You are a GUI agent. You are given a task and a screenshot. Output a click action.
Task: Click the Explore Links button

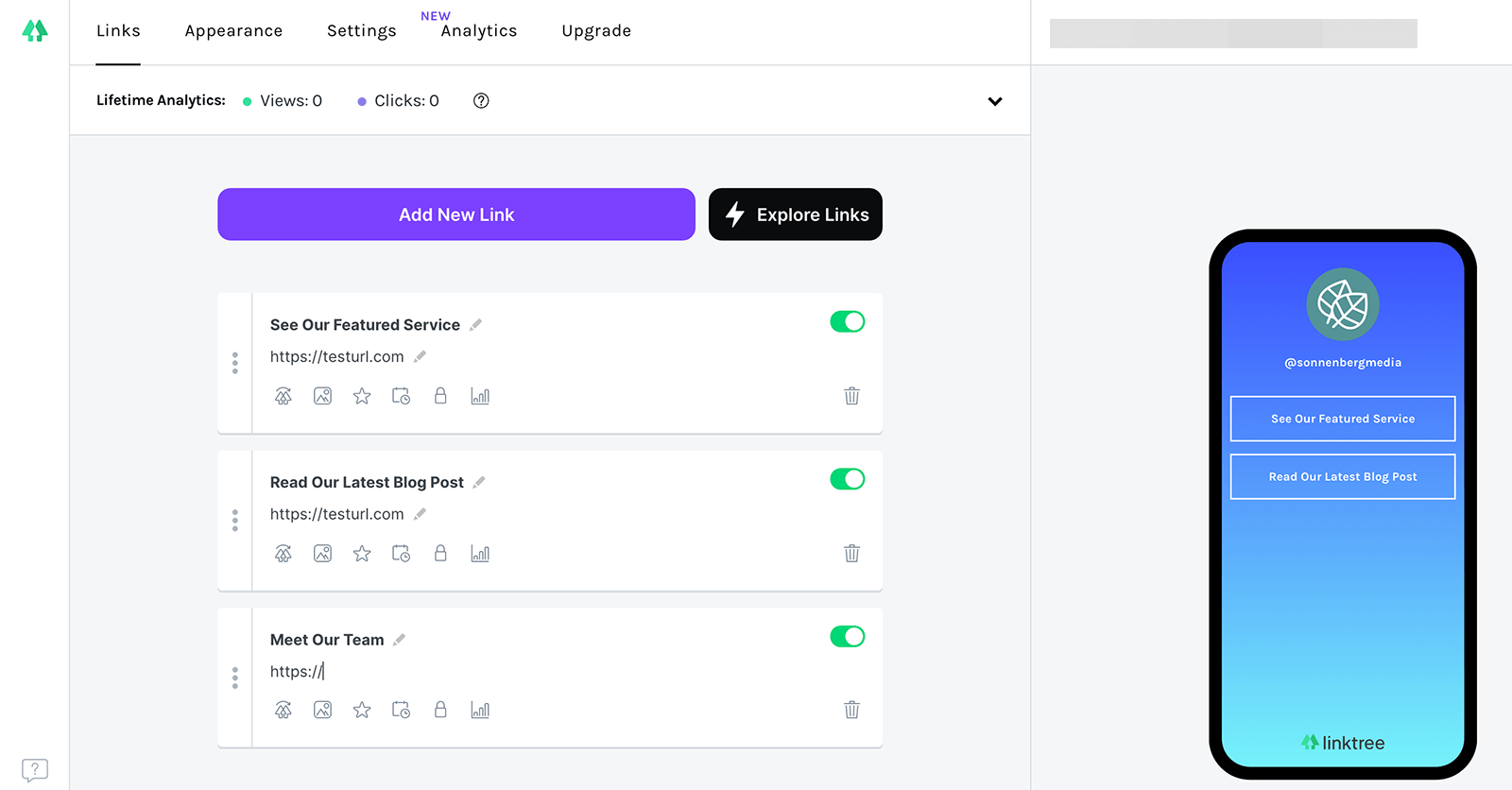click(x=796, y=215)
